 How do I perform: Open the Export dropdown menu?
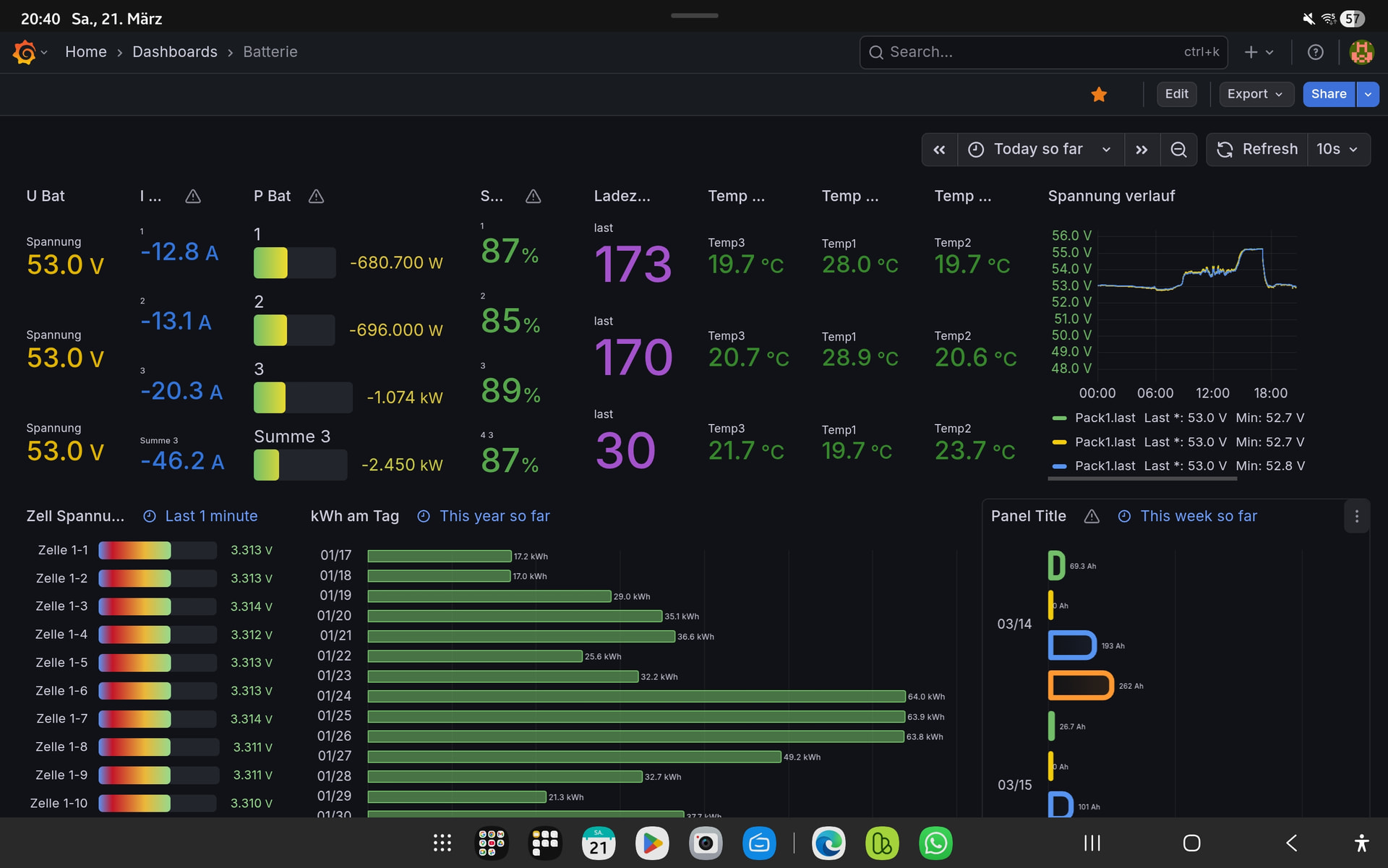point(1255,94)
